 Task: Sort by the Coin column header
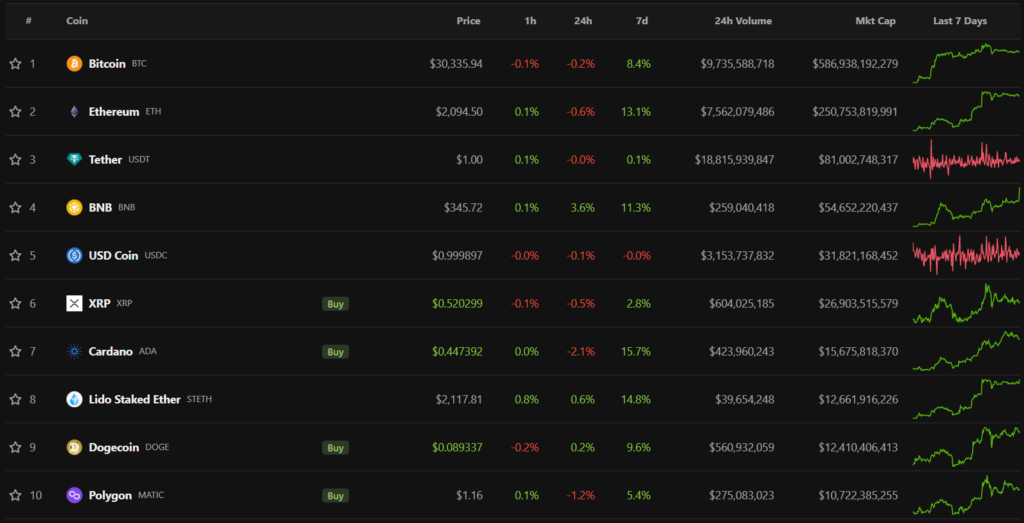pyautogui.click(x=76, y=21)
